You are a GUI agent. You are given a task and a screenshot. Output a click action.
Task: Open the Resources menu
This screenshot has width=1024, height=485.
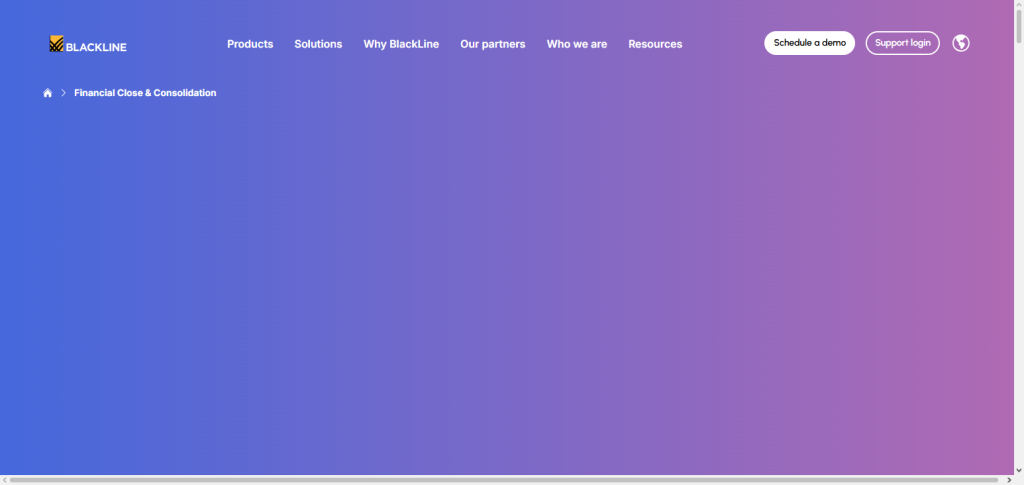655,44
